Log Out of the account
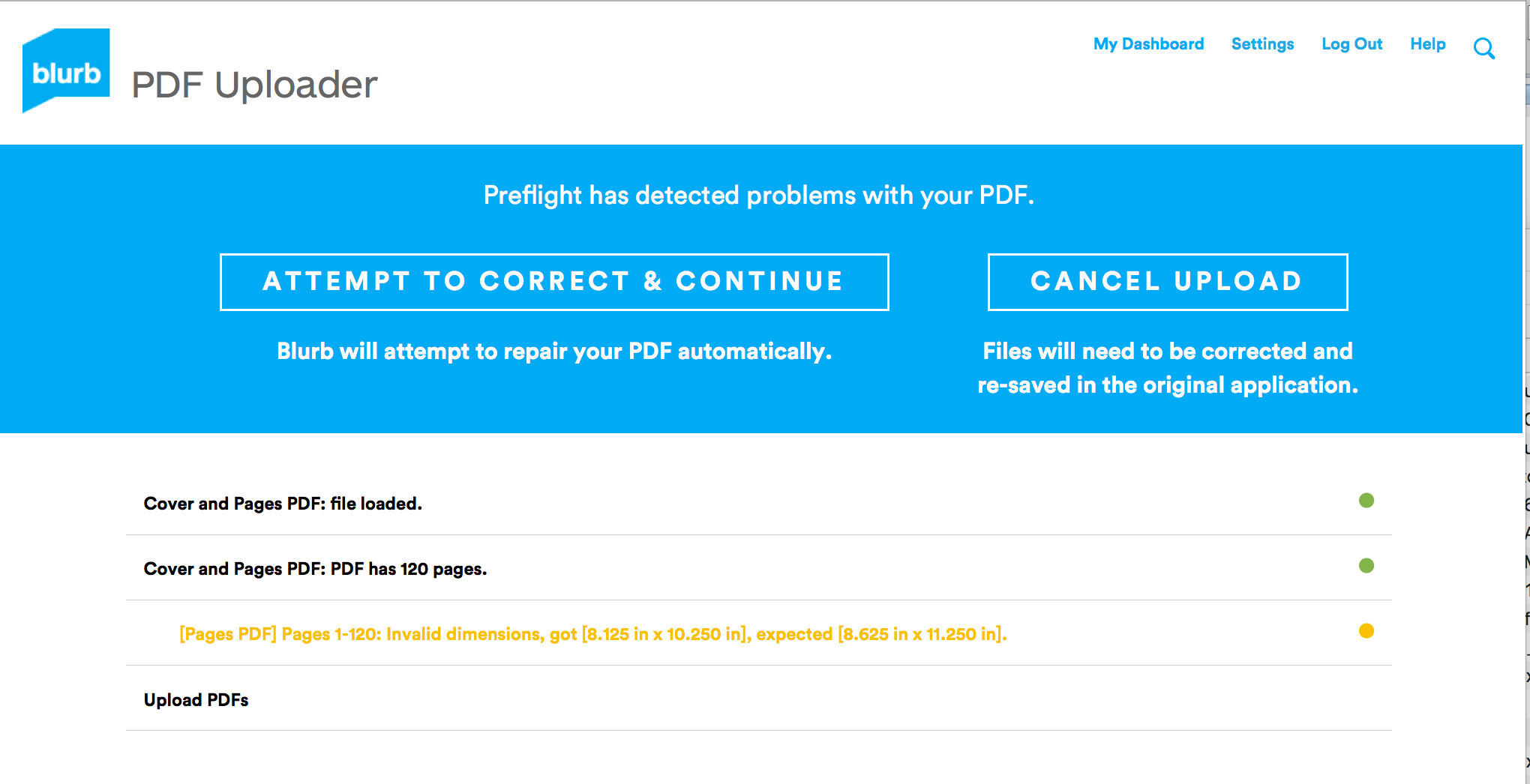Image resolution: width=1530 pixels, height=784 pixels. [1351, 44]
